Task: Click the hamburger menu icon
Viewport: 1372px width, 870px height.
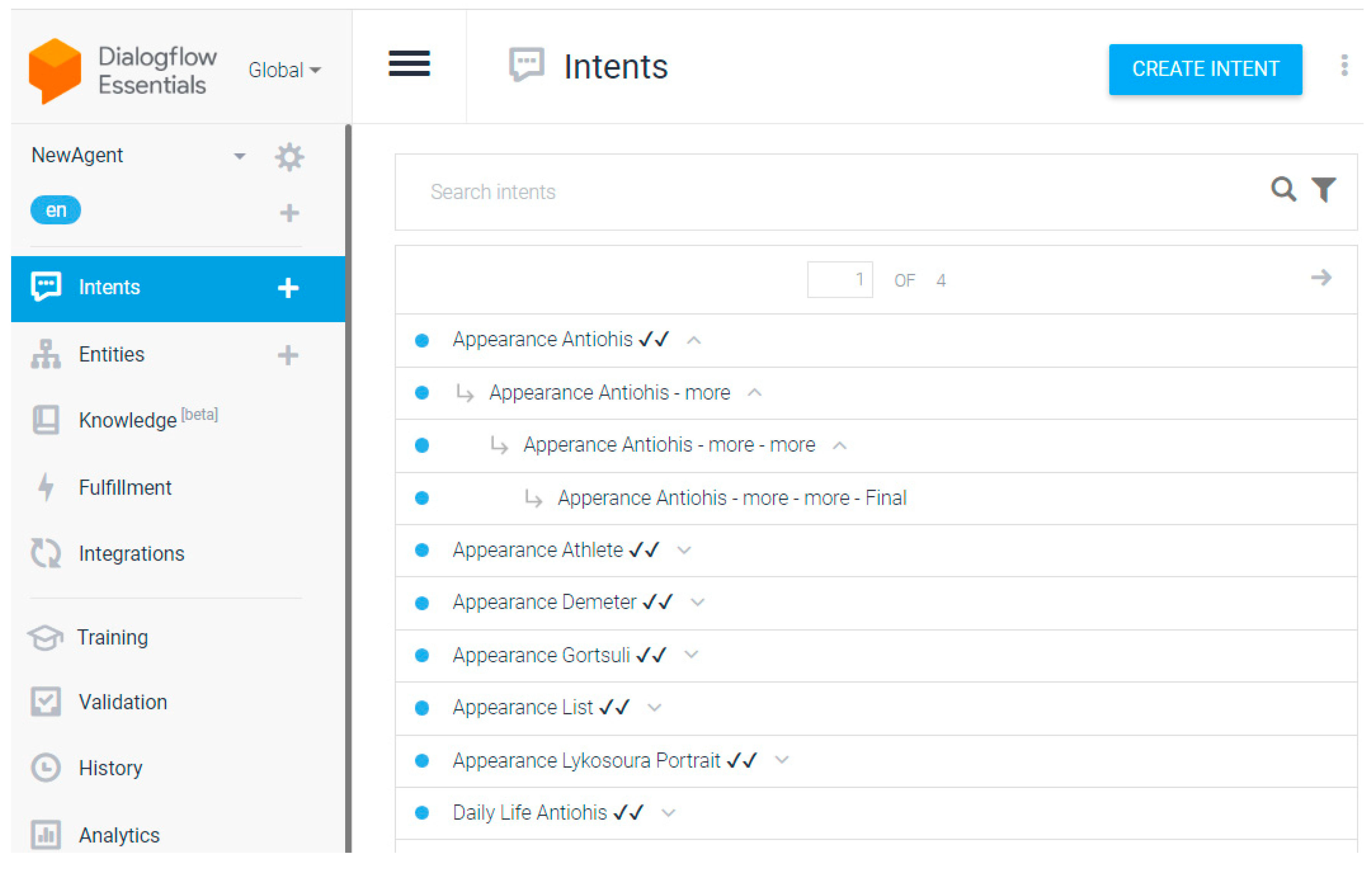Action: (409, 63)
